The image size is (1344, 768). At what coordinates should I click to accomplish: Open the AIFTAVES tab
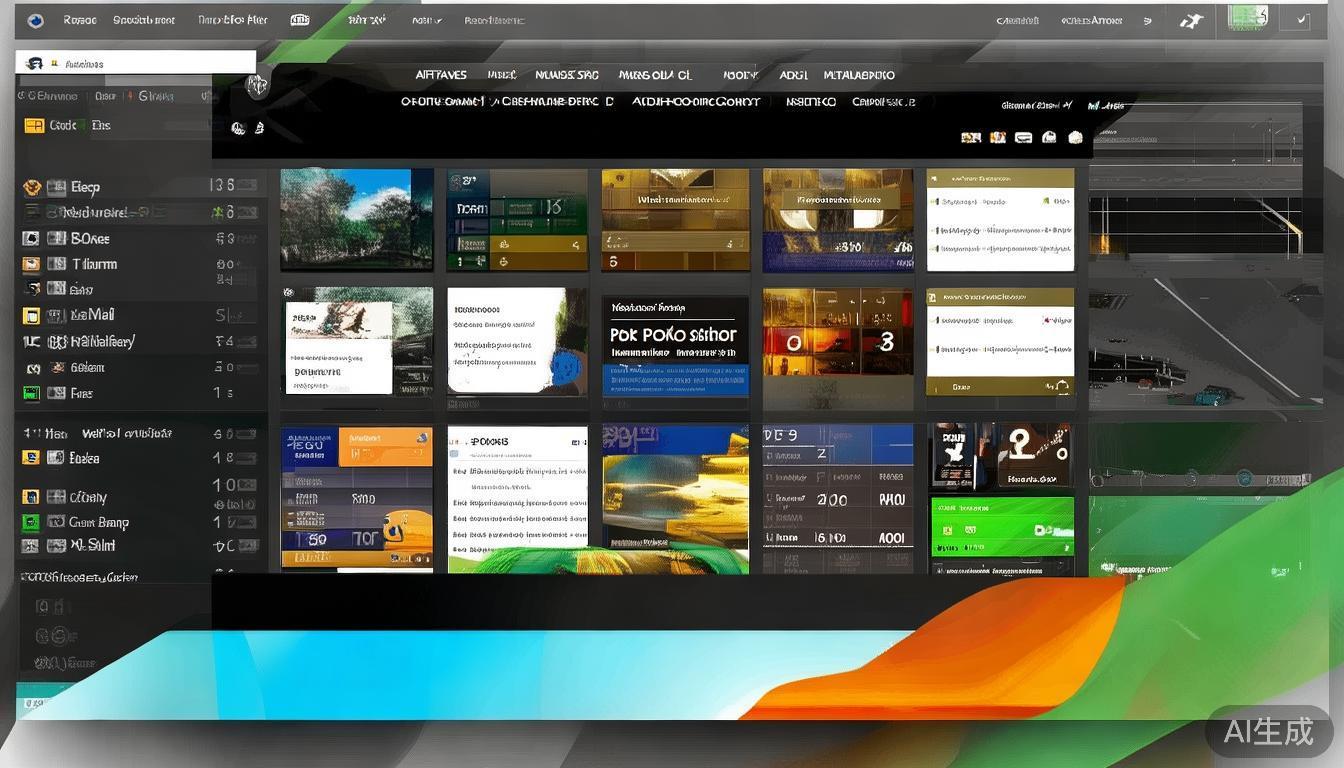pos(441,75)
